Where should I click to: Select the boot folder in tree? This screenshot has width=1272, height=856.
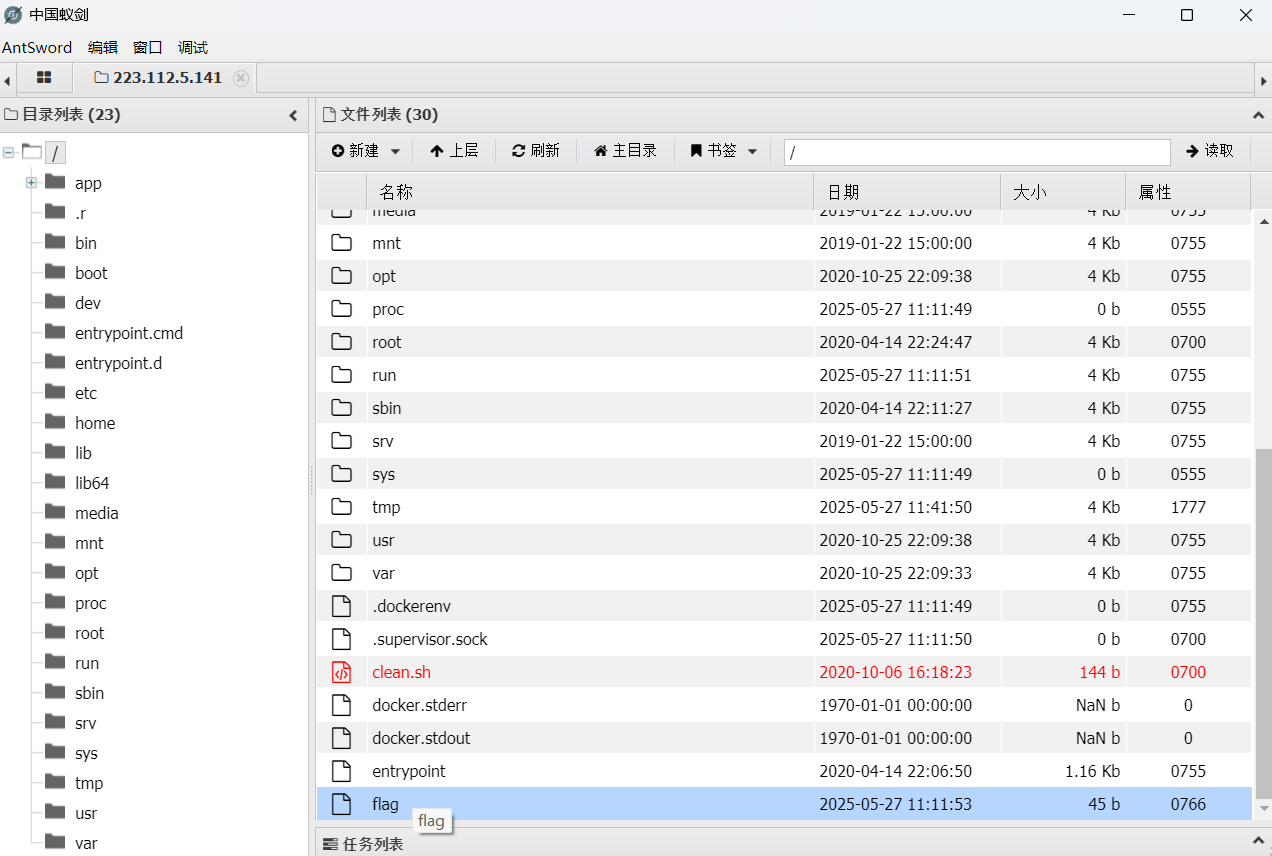91,273
